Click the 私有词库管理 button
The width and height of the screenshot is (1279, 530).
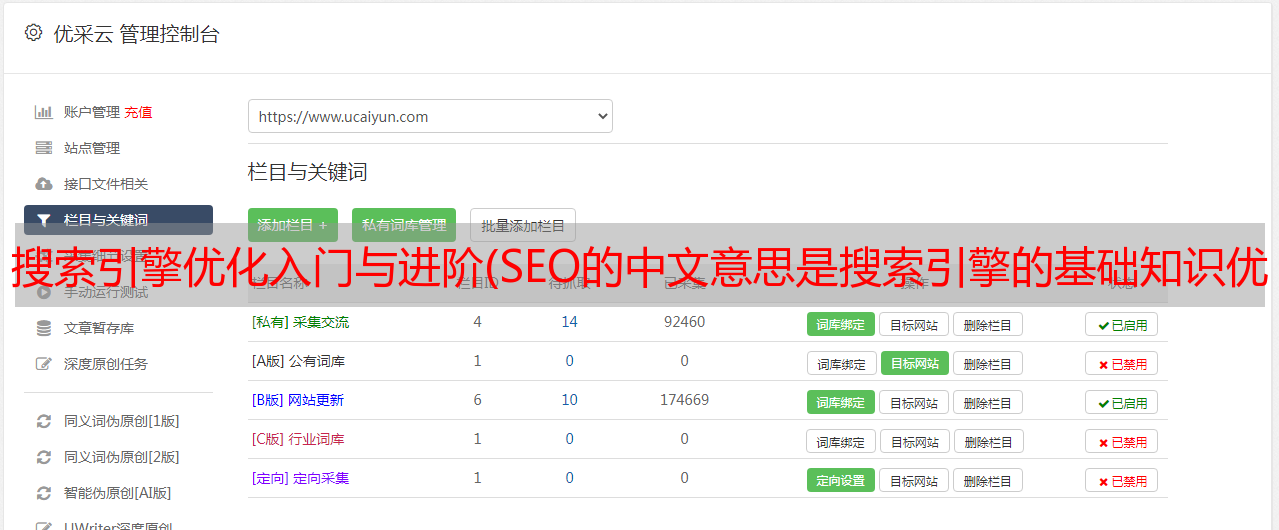[x=404, y=225]
